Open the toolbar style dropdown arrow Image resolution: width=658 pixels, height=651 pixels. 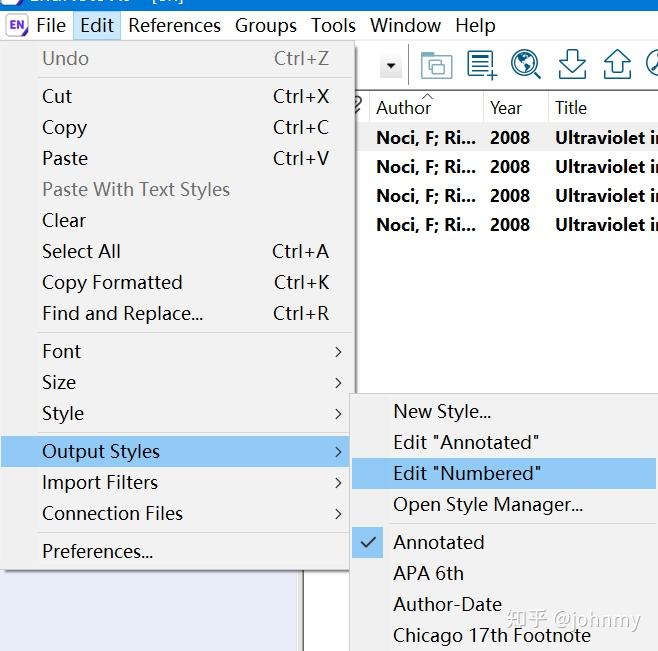(391, 66)
